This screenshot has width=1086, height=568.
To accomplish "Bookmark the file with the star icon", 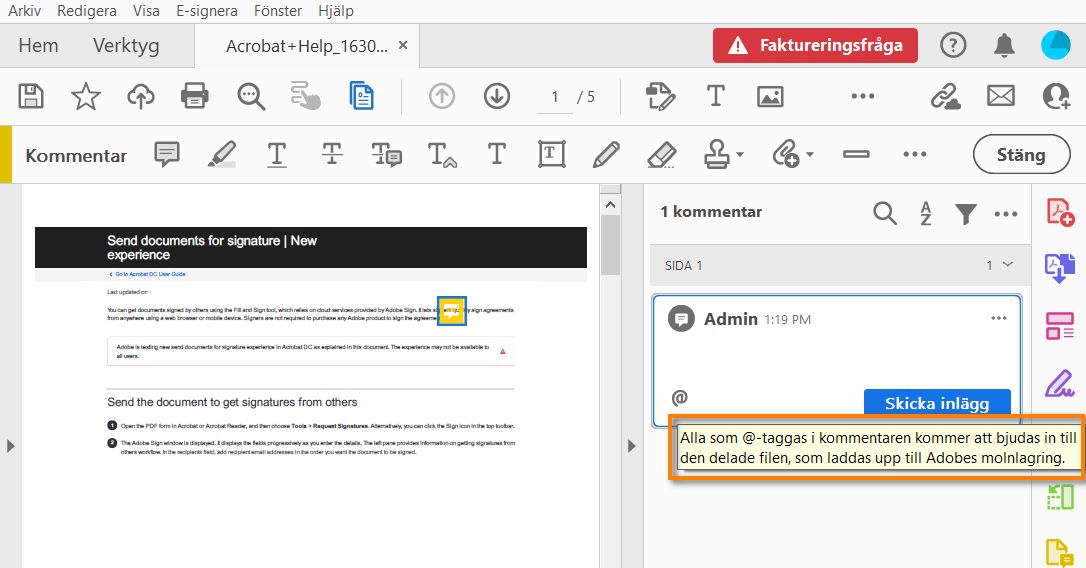I will (x=86, y=96).
